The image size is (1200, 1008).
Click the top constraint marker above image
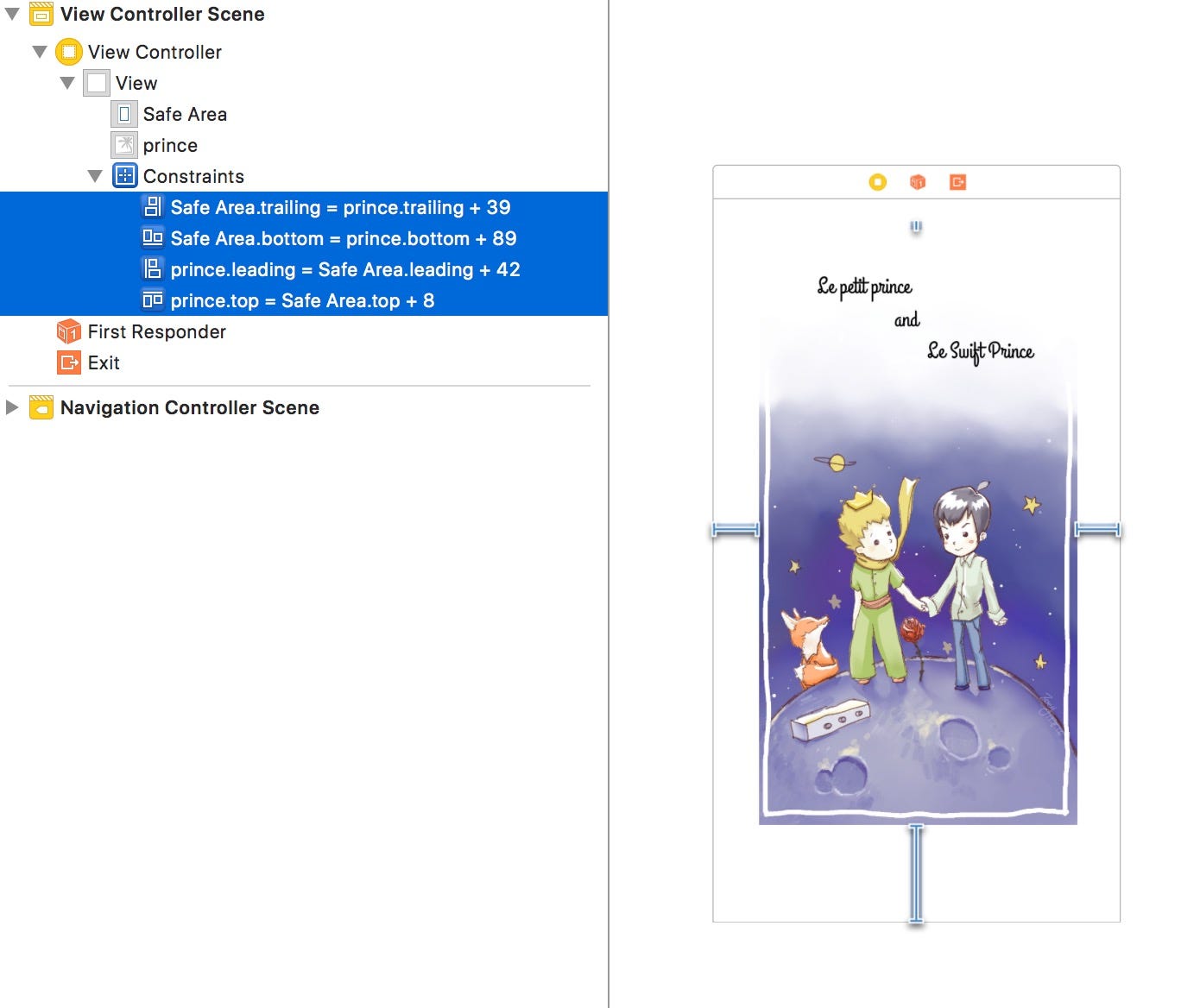(916, 227)
